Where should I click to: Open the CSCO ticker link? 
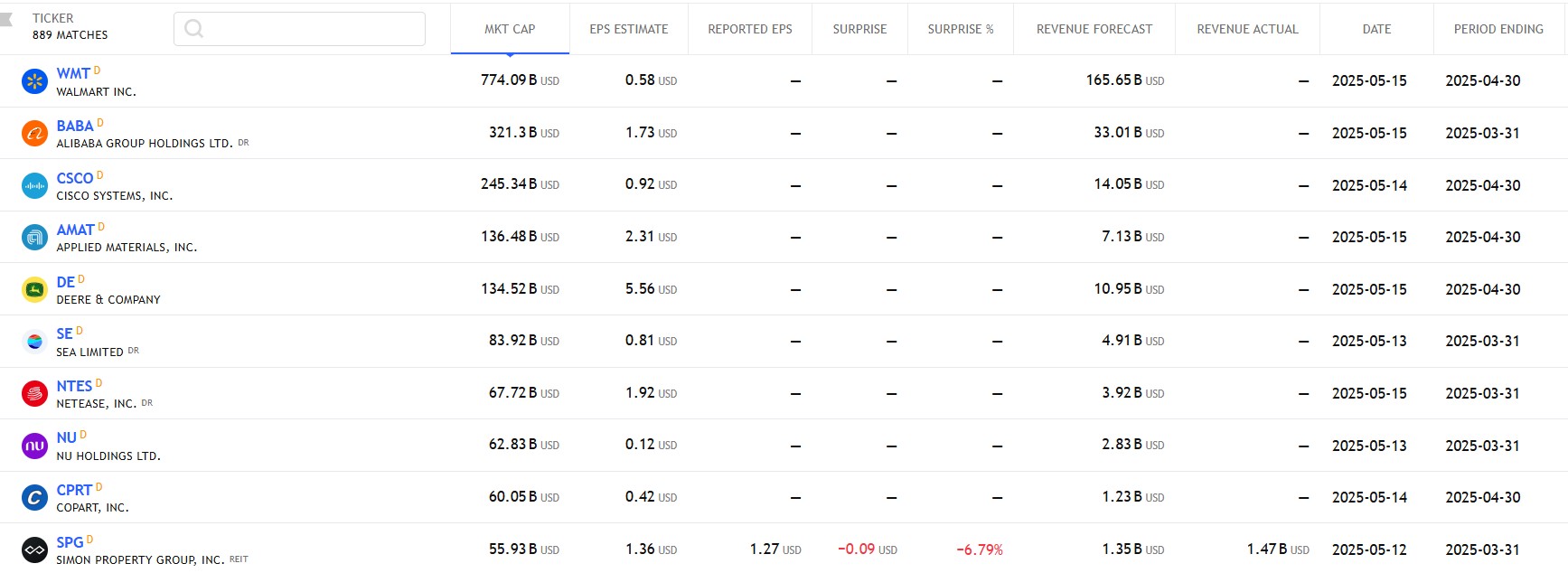point(75,179)
